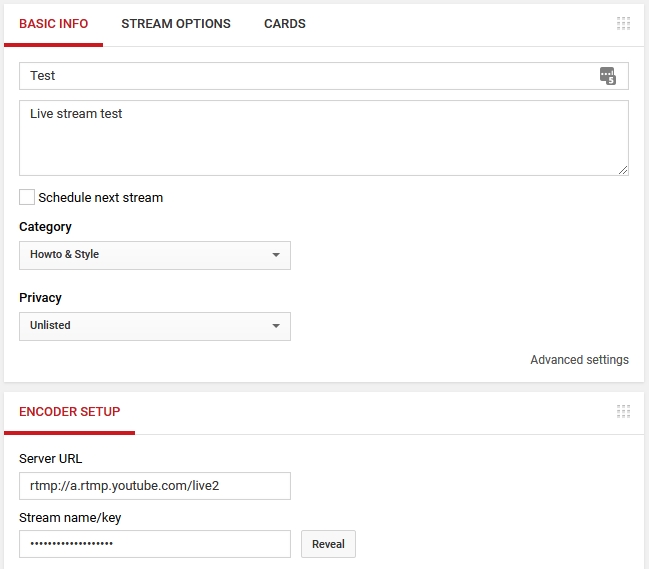This screenshot has width=649, height=569.
Task: Click the grid drag handle on Basic Info panel
Action: pyautogui.click(x=623, y=24)
